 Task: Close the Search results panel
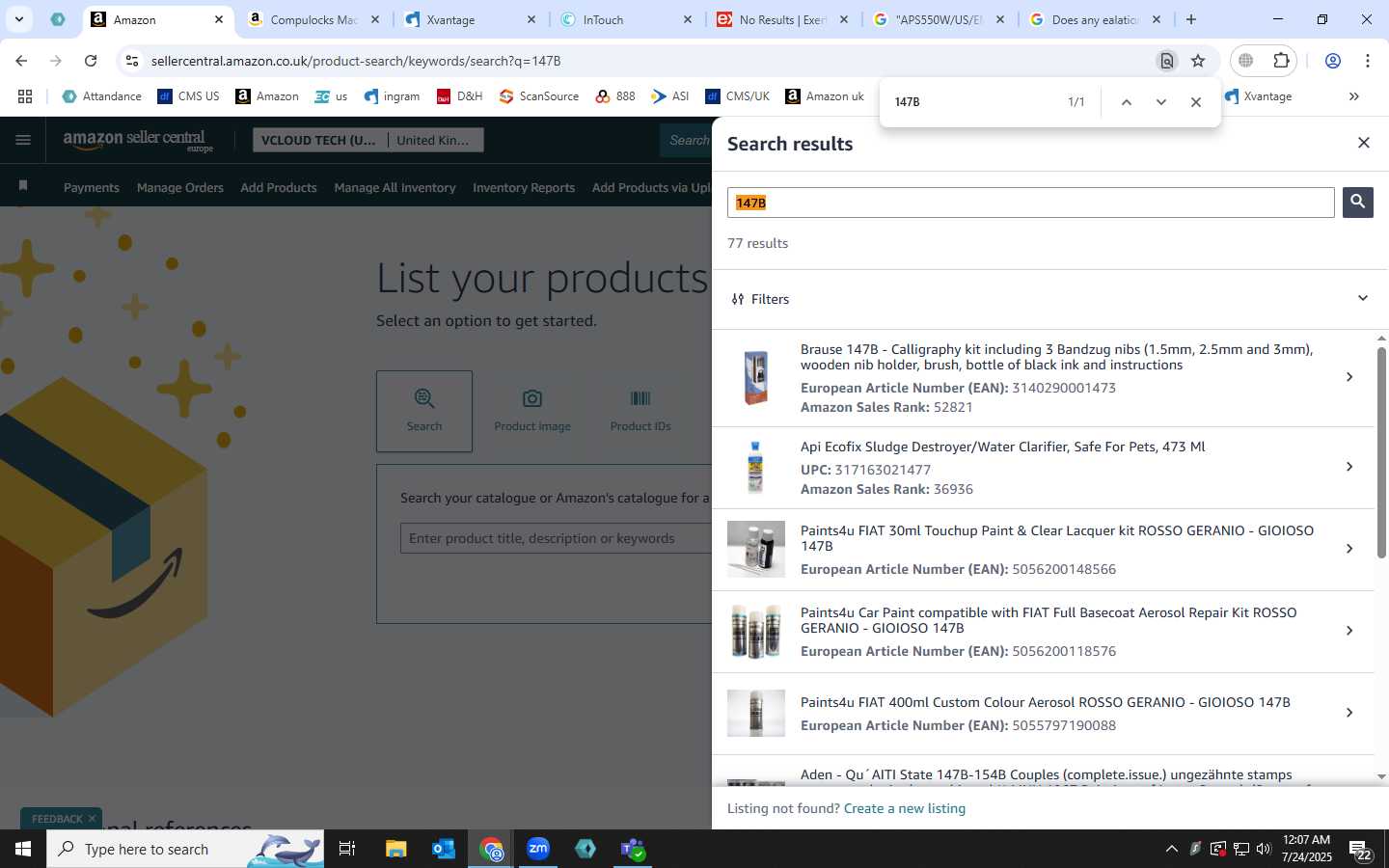click(x=1363, y=143)
